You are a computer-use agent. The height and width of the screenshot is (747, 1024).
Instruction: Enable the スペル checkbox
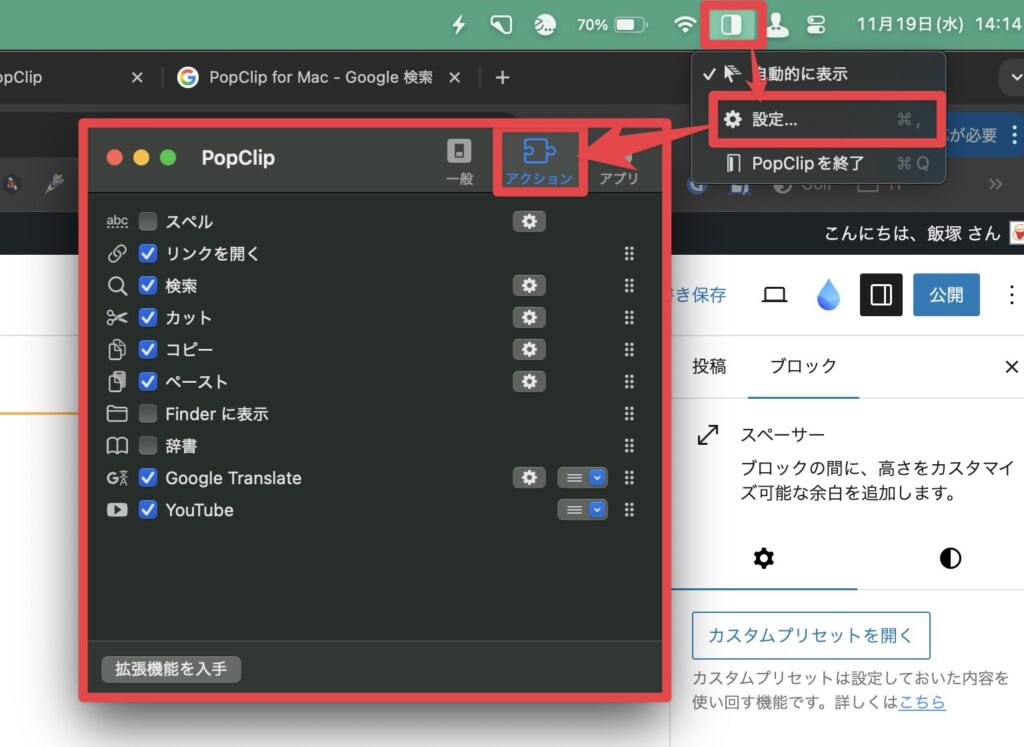(148, 222)
